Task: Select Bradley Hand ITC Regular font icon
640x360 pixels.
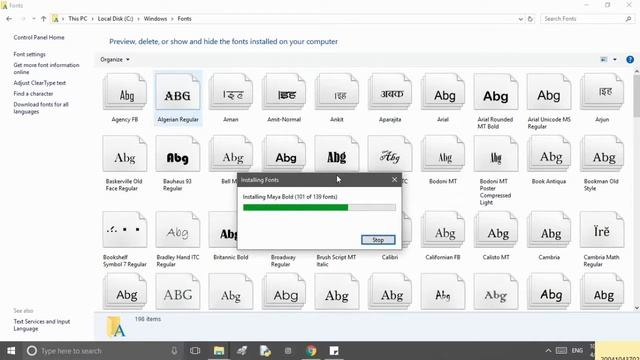Action: (x=178, y=230)
